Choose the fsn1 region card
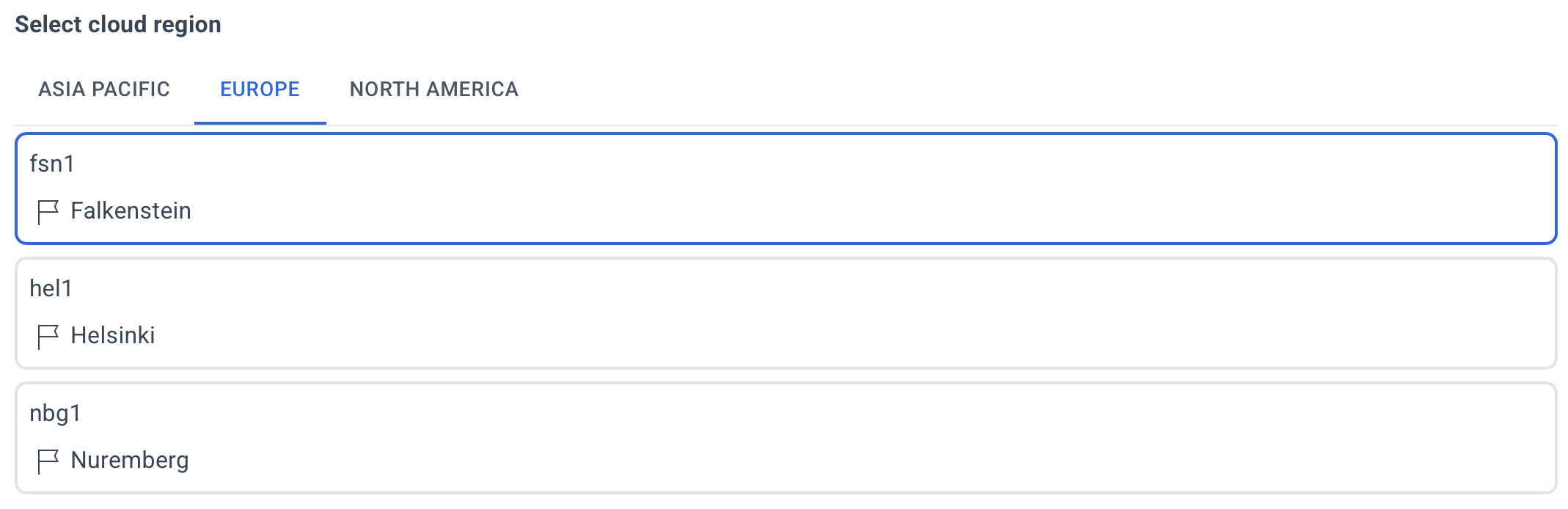1568x509 pixels. (x=785, y=188)
